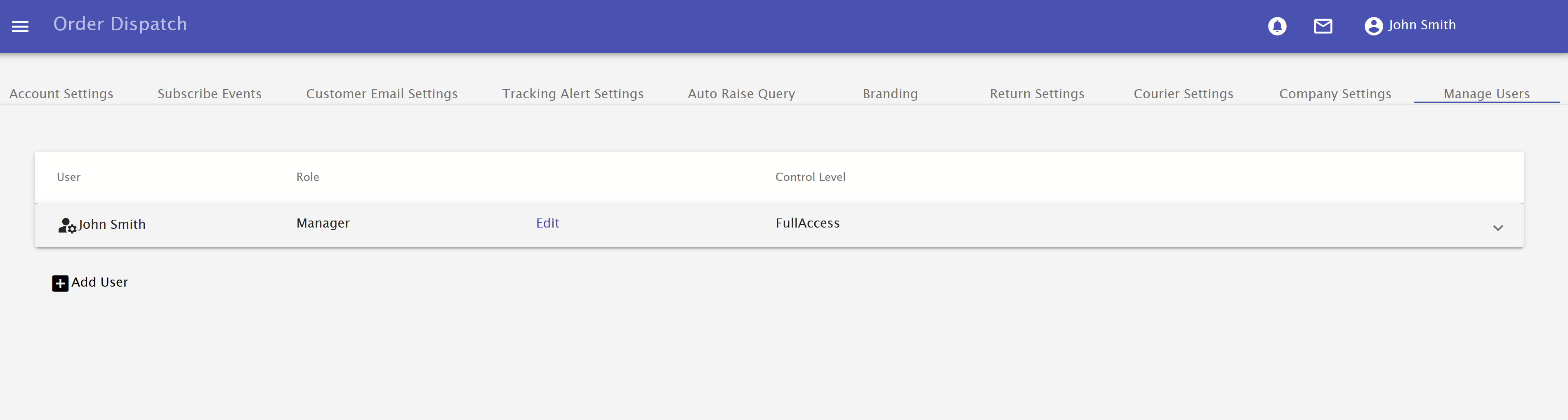Click the Role column header
This screenshot has height=420, width=1568.
307,177
